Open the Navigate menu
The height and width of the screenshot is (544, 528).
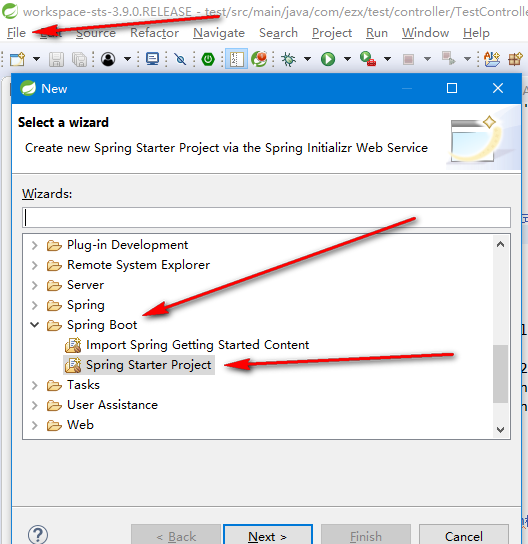pyautogui.click(x=219, y=33)
